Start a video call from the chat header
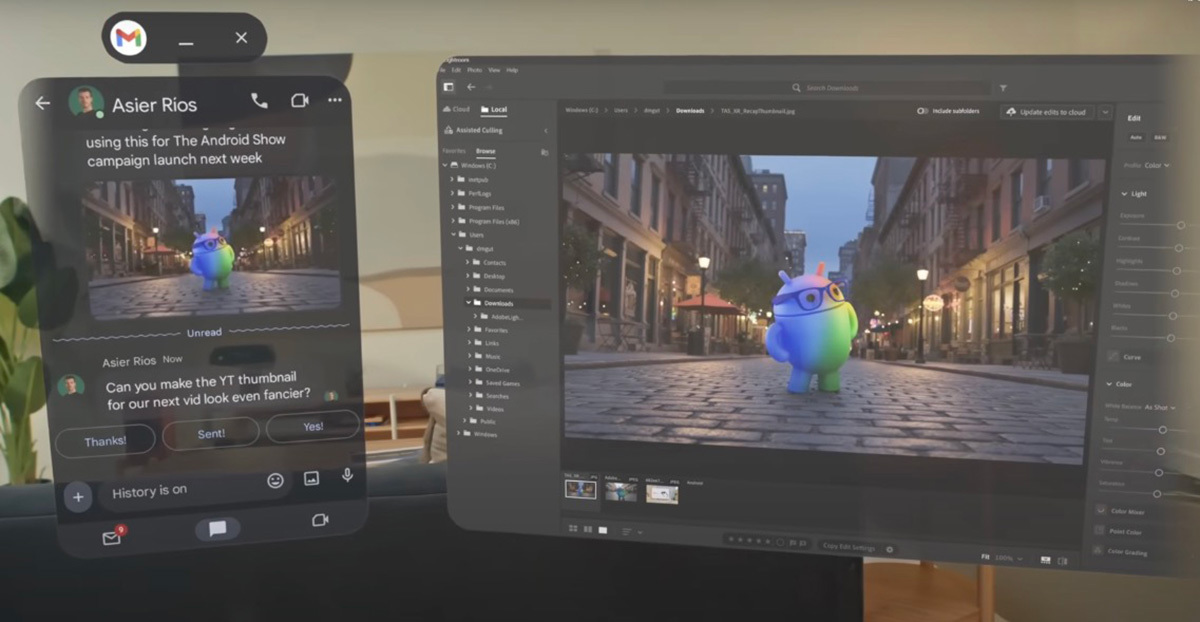1200x622 pixels. (299, 100)
